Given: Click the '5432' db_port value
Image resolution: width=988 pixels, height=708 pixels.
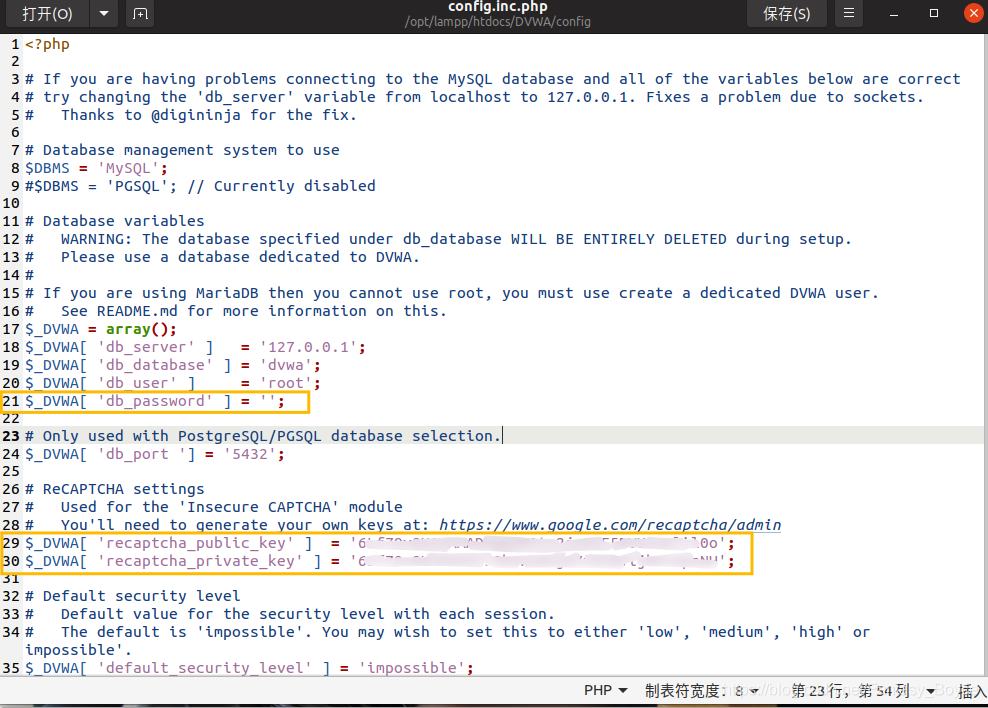Looking at the screenshot, I should coord(250,454).
